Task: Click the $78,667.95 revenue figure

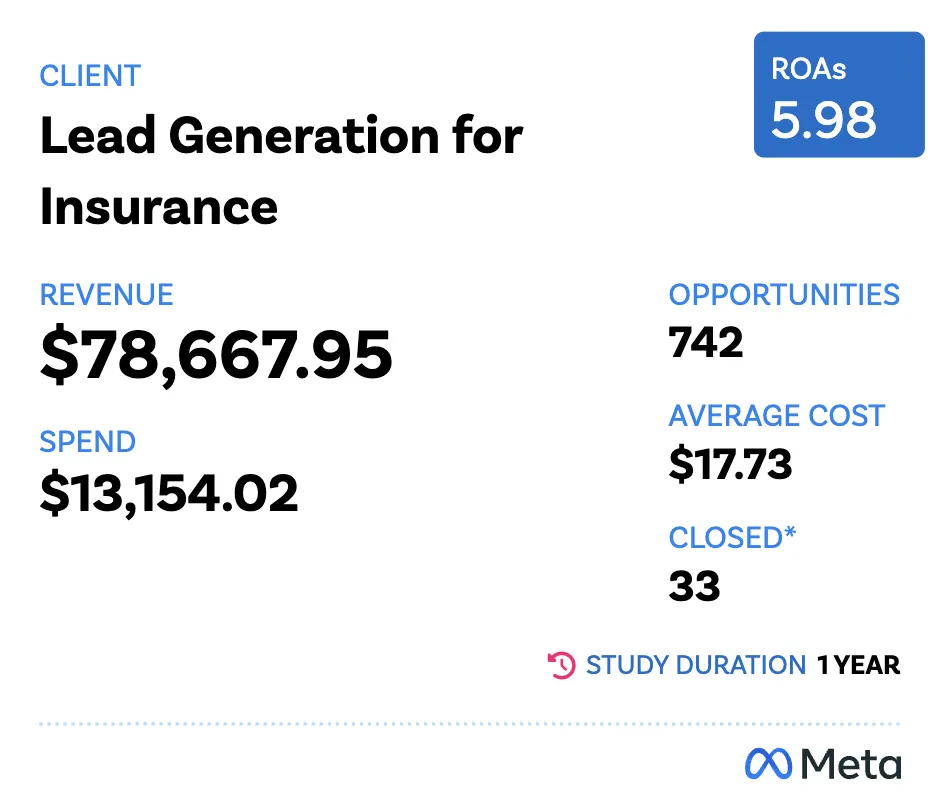Action: point(216,355)
